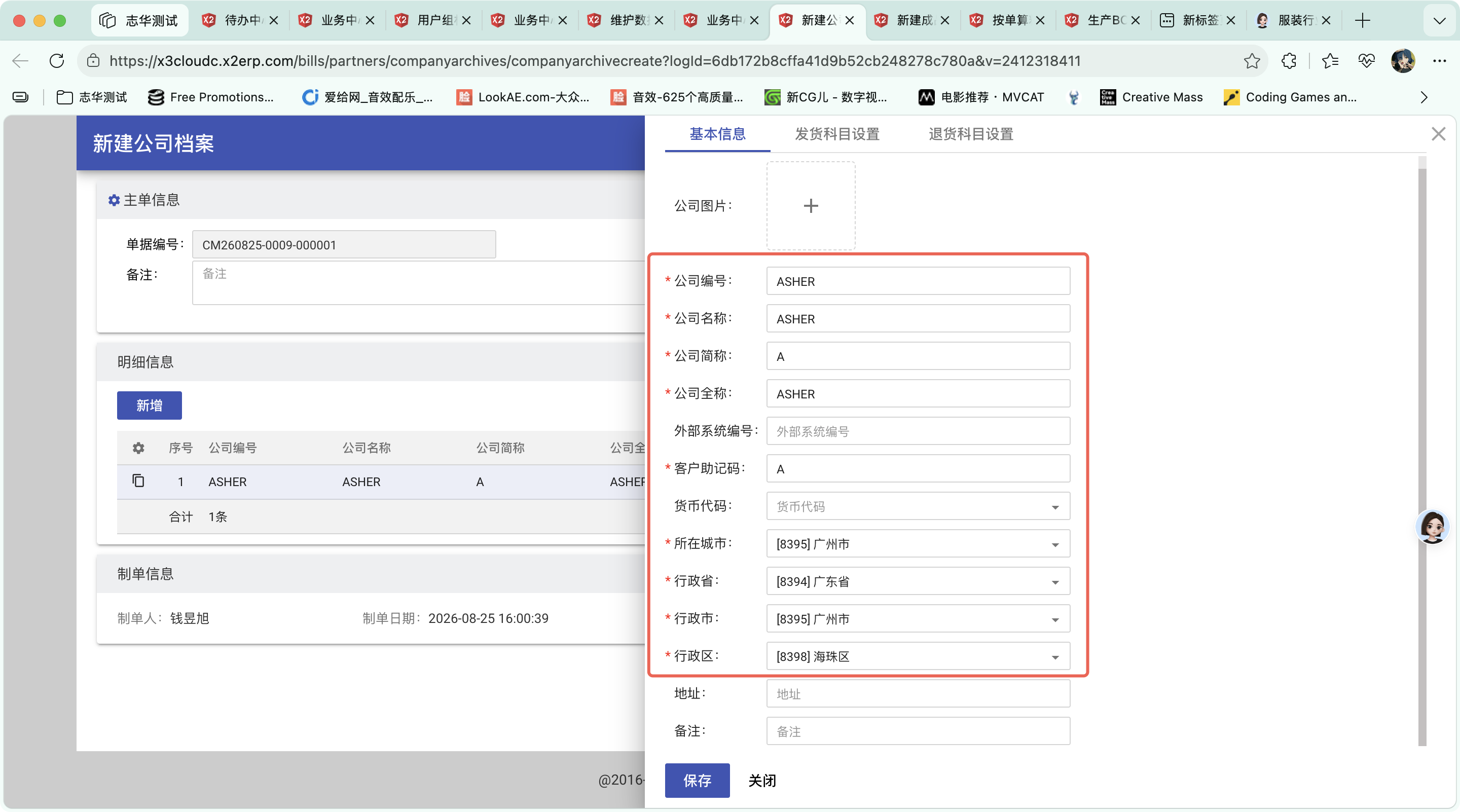Copy the ASHER row using copy icon
This screenshot has height=812, width=1460.
(138, 481)
